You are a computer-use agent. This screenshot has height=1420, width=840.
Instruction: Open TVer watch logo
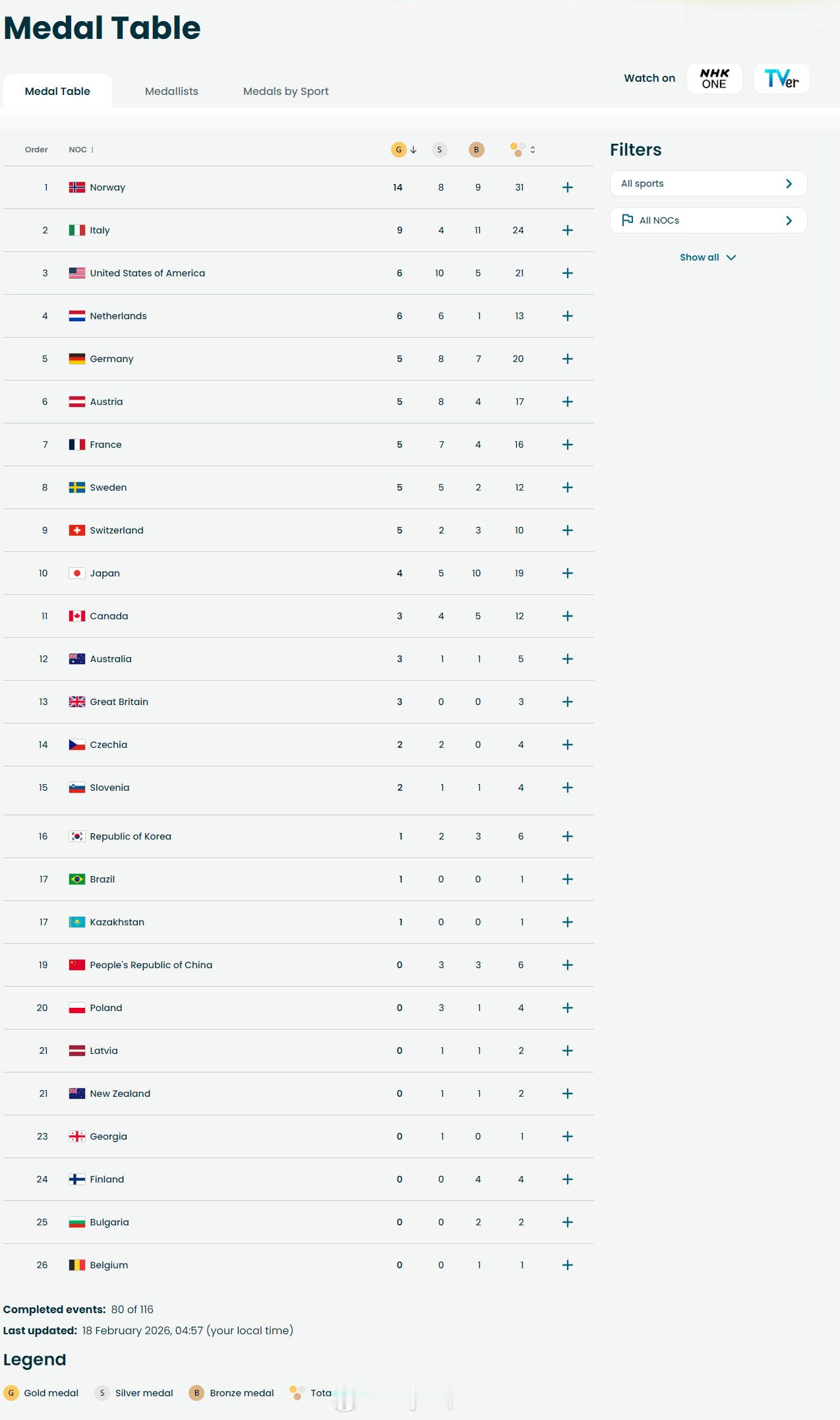pos(781,78)
